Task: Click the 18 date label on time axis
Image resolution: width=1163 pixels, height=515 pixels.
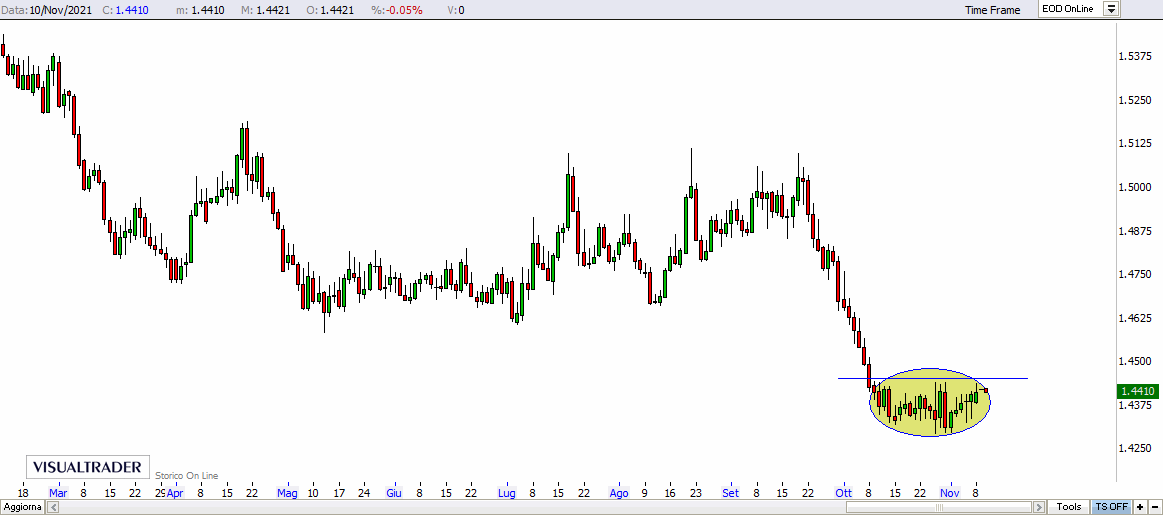Action: pos(22,493)
